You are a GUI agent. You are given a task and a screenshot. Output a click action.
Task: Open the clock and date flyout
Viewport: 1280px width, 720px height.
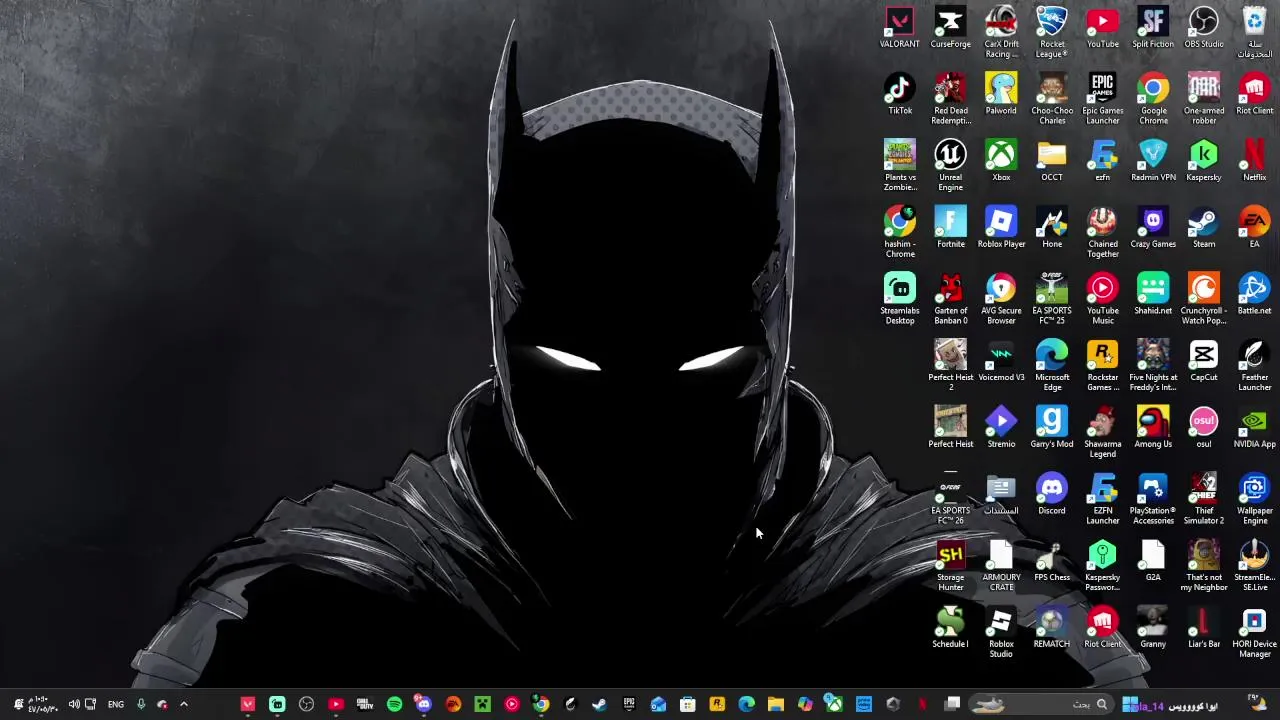click(45, 704)
